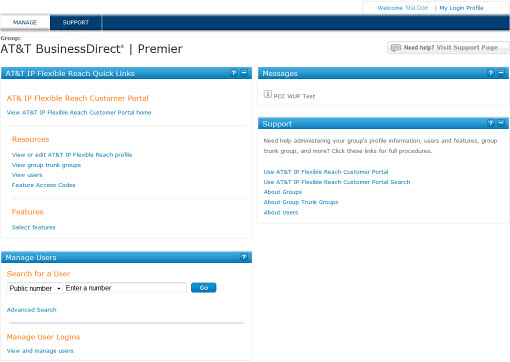
Task: Open the About Groups link
Action: (x=283, y=192)
